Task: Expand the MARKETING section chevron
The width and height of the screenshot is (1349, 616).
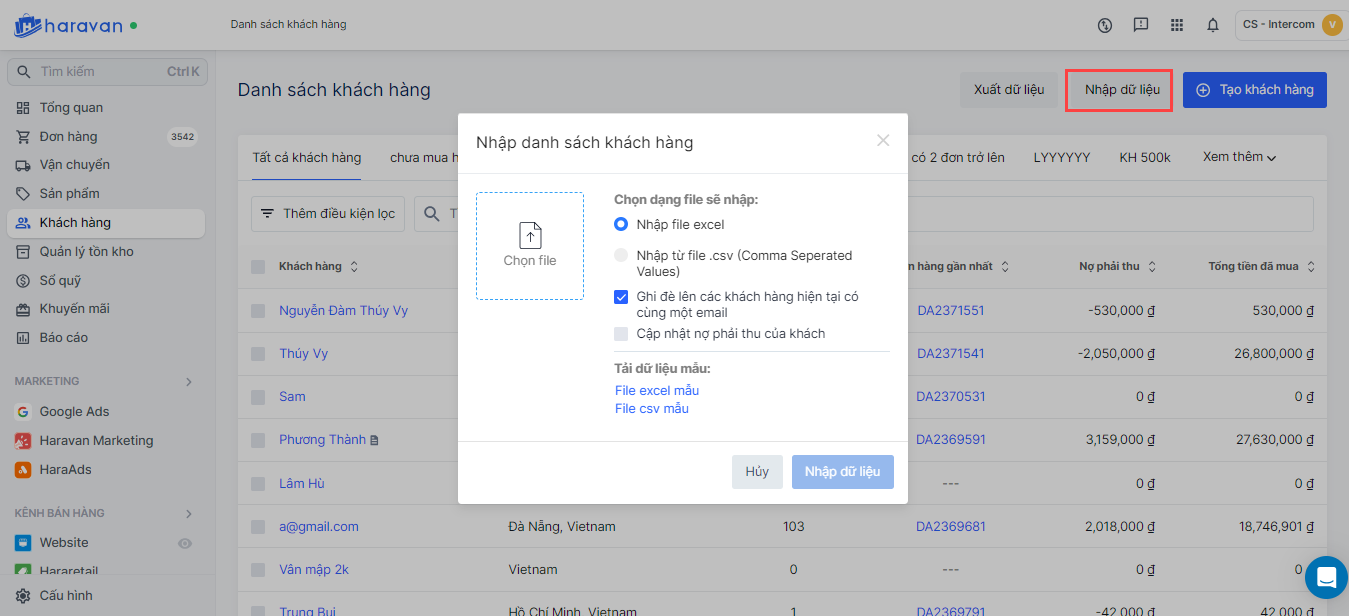Action: click(189, 381)
